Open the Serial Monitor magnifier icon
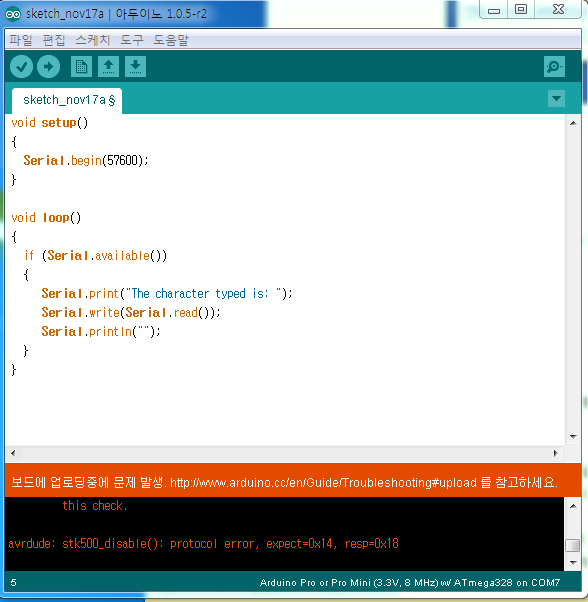Image resolution: width=588 pixels, height=602 pixels. (x=554, y=67)
